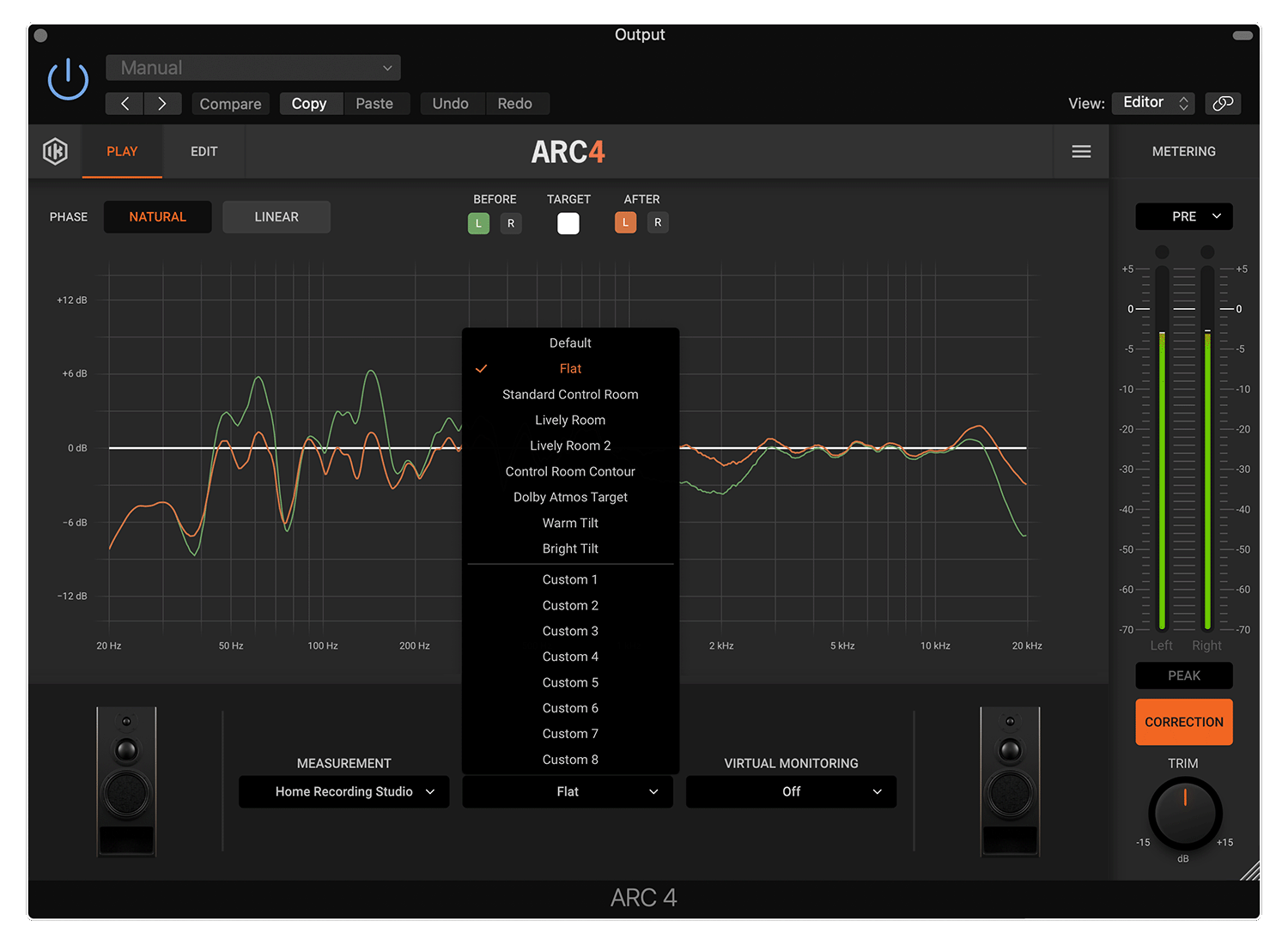This screenshot has height=951, width=1288.
Task: Click the Compare button
Action: [230, 103]
